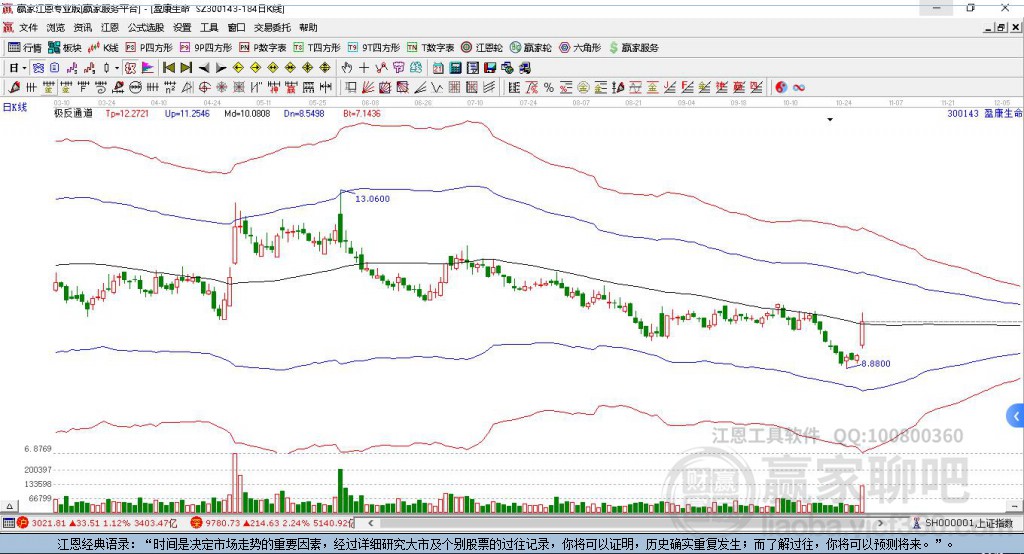Click the horizontal scrollbar right arrow
1024x554 pixels.
click(880, 523)
